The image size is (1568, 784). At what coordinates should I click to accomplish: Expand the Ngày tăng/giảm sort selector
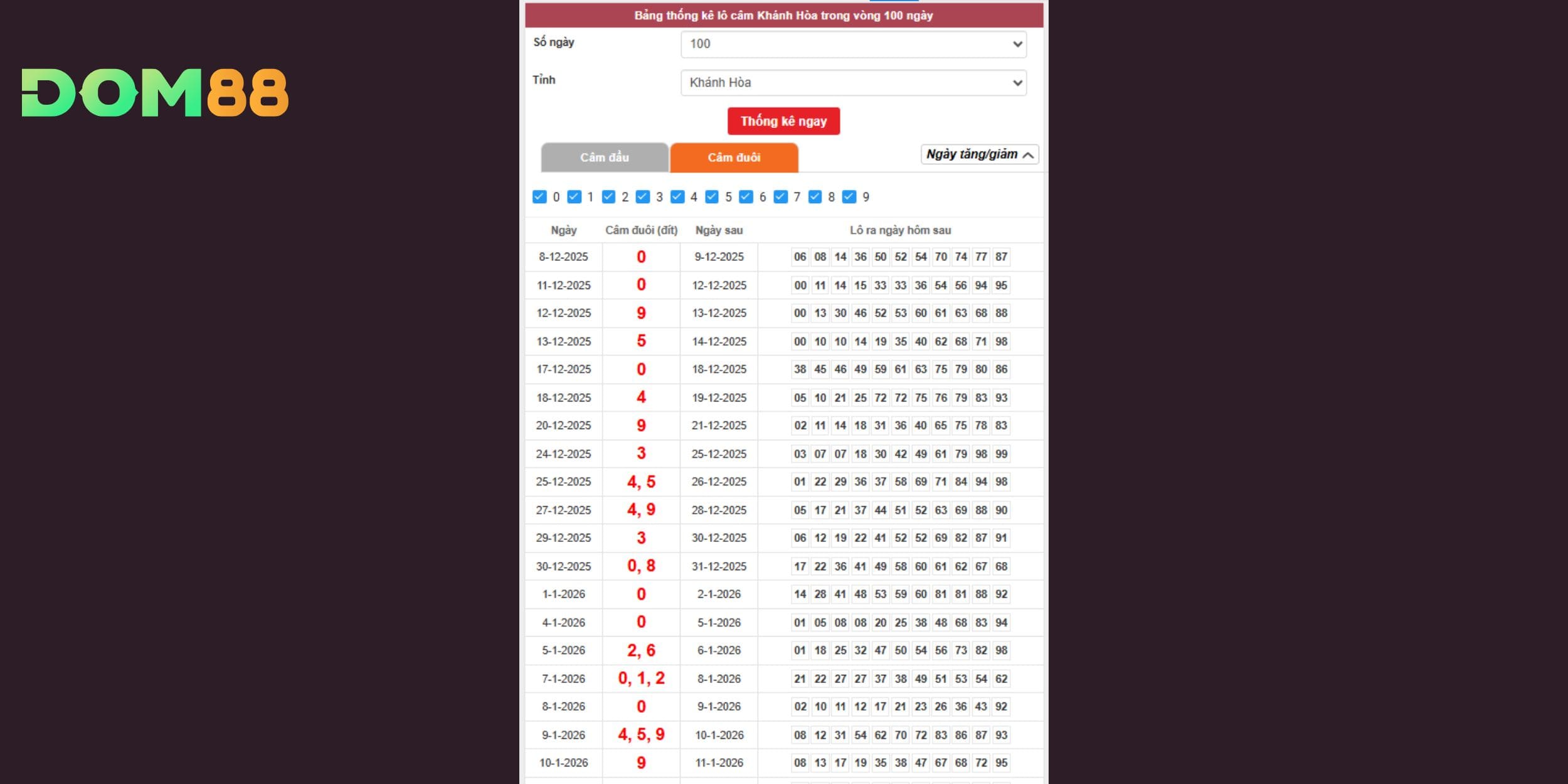pos(979,154)
